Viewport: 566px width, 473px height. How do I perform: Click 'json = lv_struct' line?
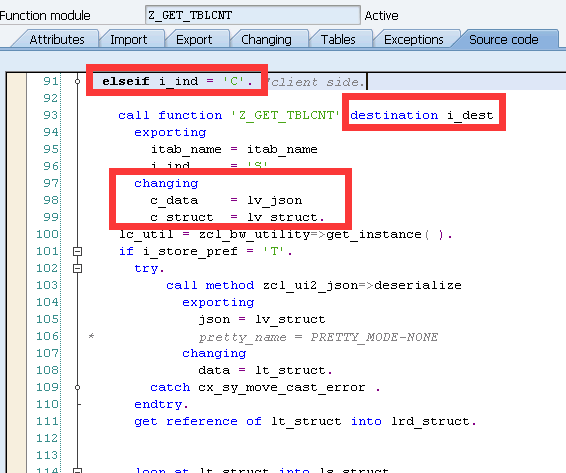[262, 319]
